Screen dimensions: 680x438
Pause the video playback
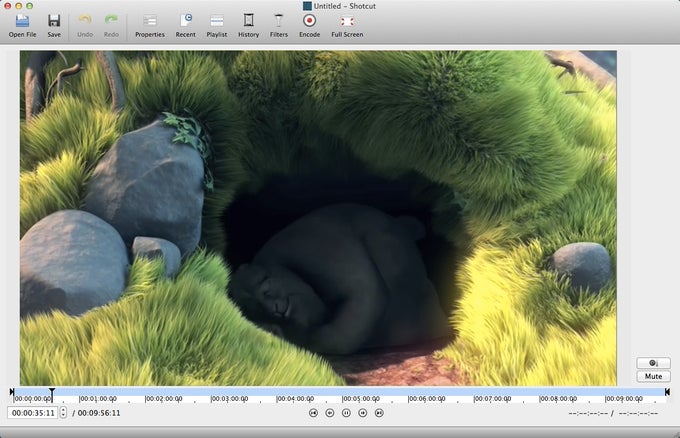click(346, 413)
